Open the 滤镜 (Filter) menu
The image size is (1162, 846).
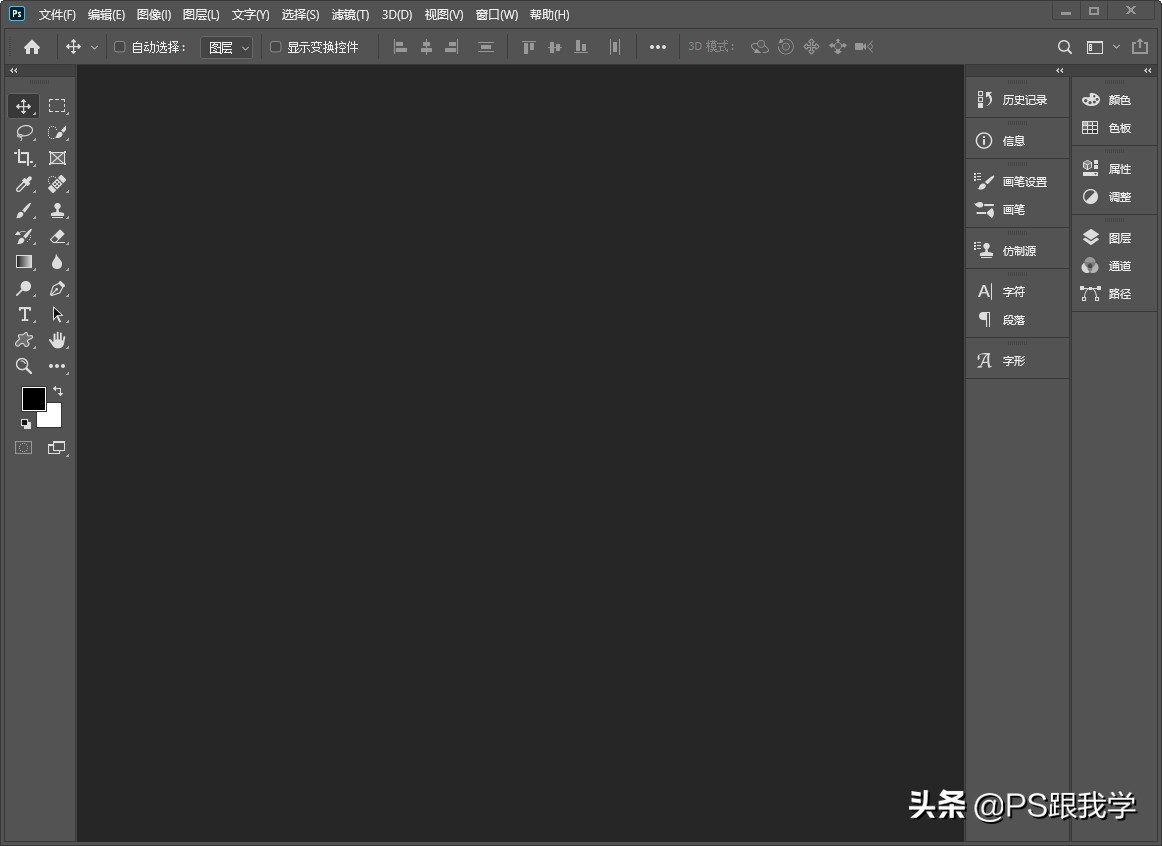click(x=348, y=14)
